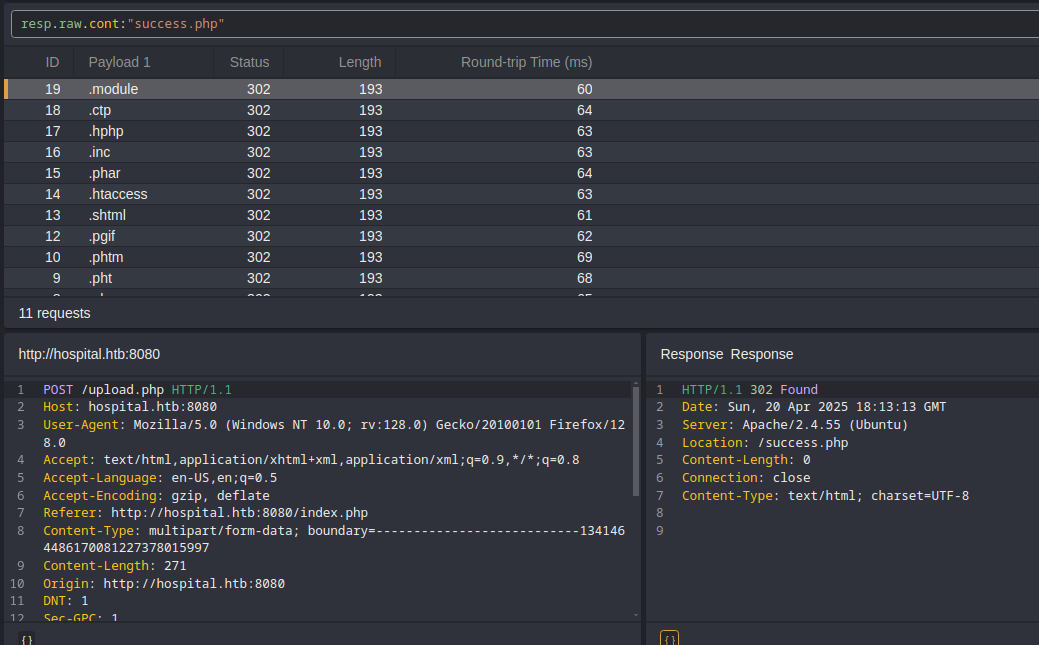This screenshot has width=1039, height=645.
Task: Click the Referer header line
Action: tap(205, 513)
